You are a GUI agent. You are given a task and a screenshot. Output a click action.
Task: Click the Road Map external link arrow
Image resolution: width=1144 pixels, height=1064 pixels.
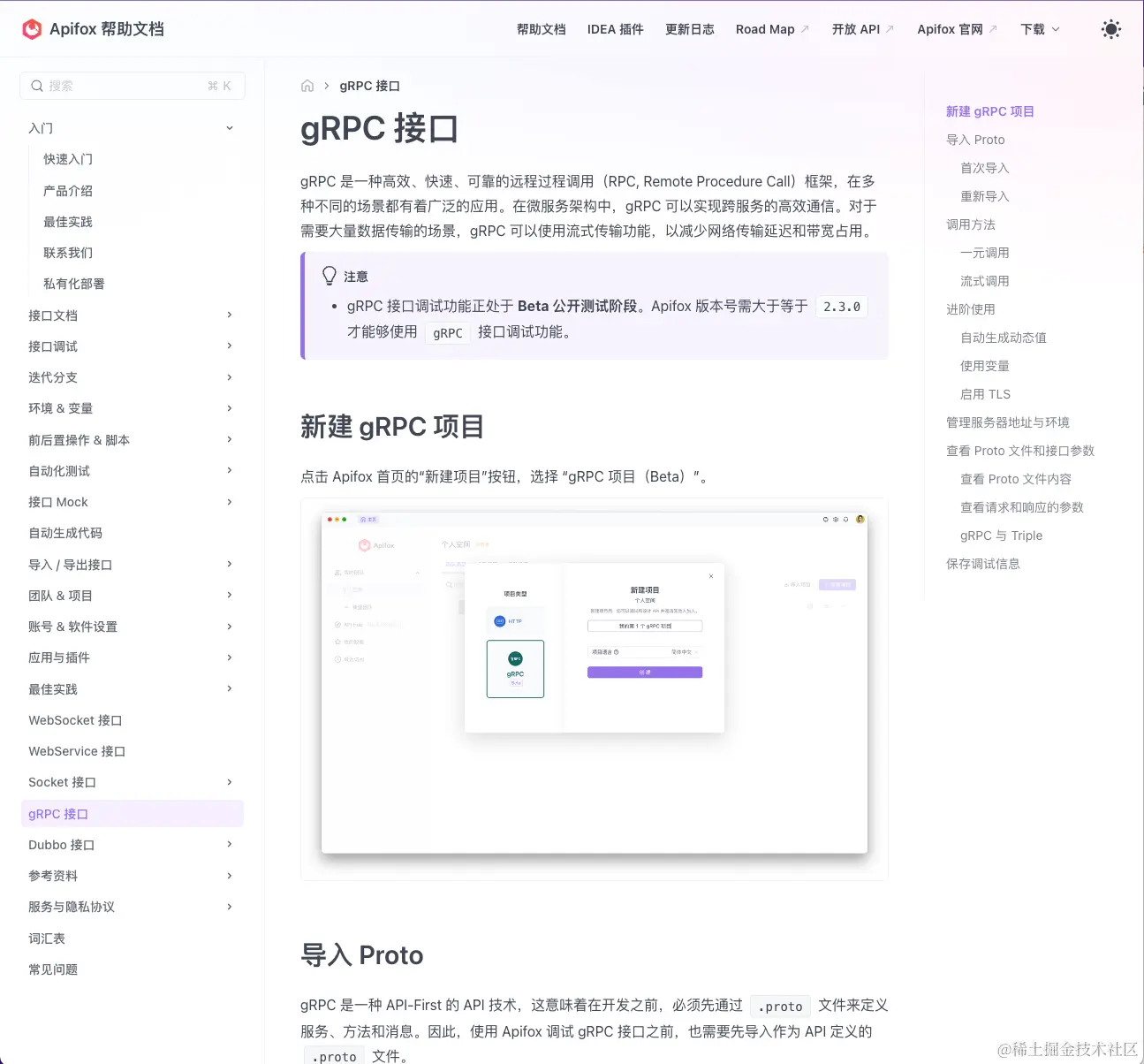pos(805,29)
